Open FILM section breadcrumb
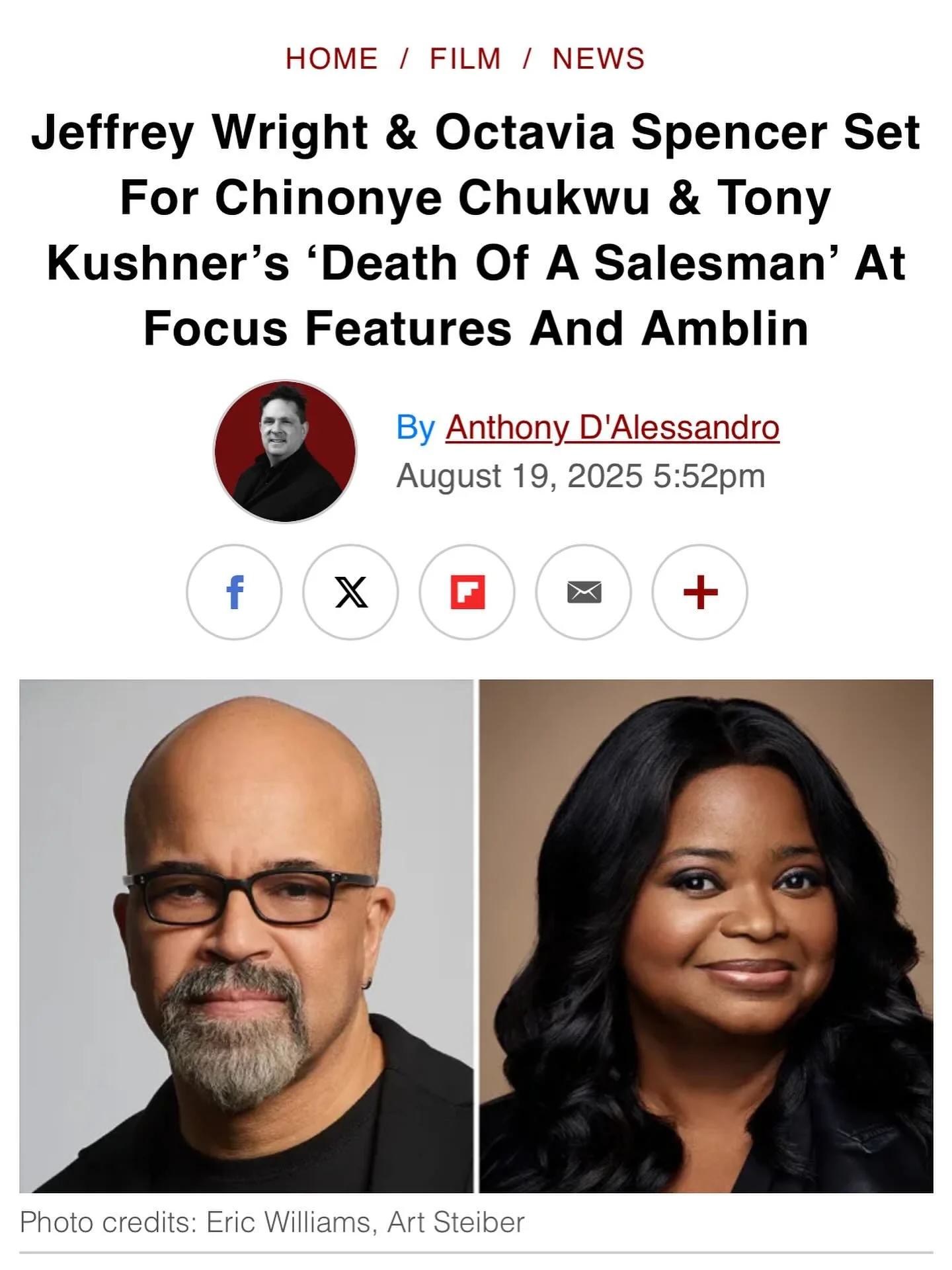 click(465, 59)
